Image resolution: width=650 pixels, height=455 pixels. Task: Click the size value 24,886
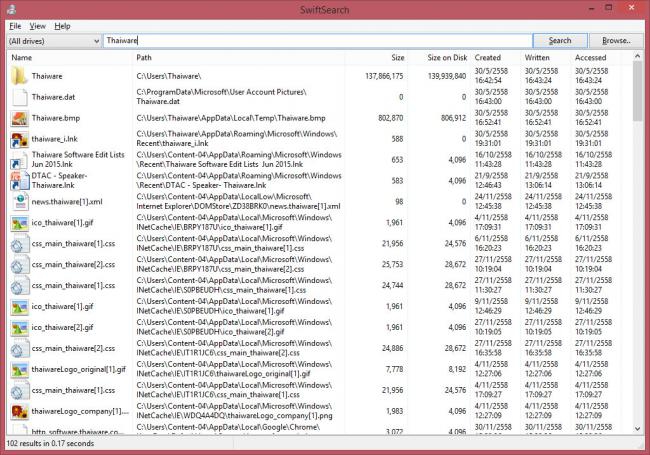tap(392, 348)
